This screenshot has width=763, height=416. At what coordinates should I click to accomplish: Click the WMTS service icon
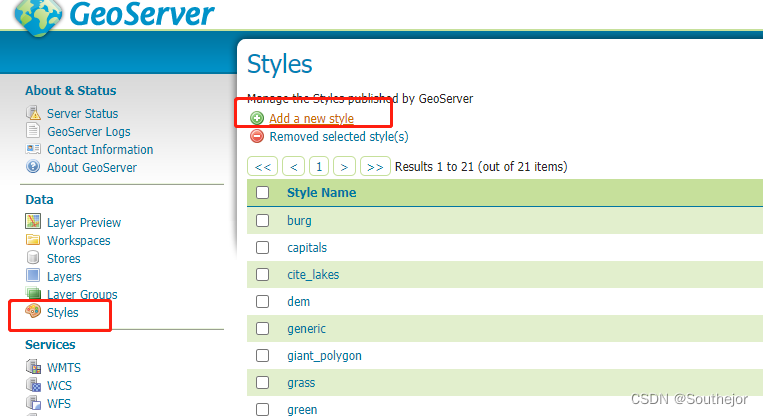[33, 366]
